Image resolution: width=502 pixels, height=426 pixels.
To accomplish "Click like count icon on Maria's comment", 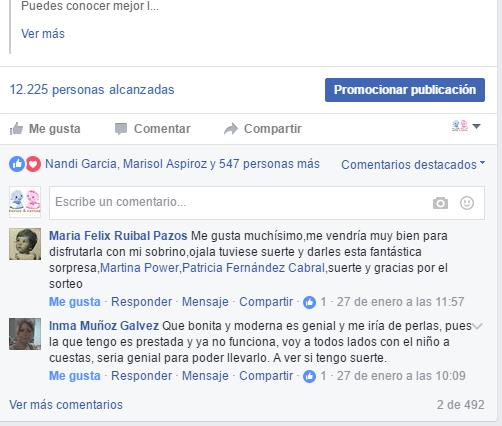I will coord(309,302).
